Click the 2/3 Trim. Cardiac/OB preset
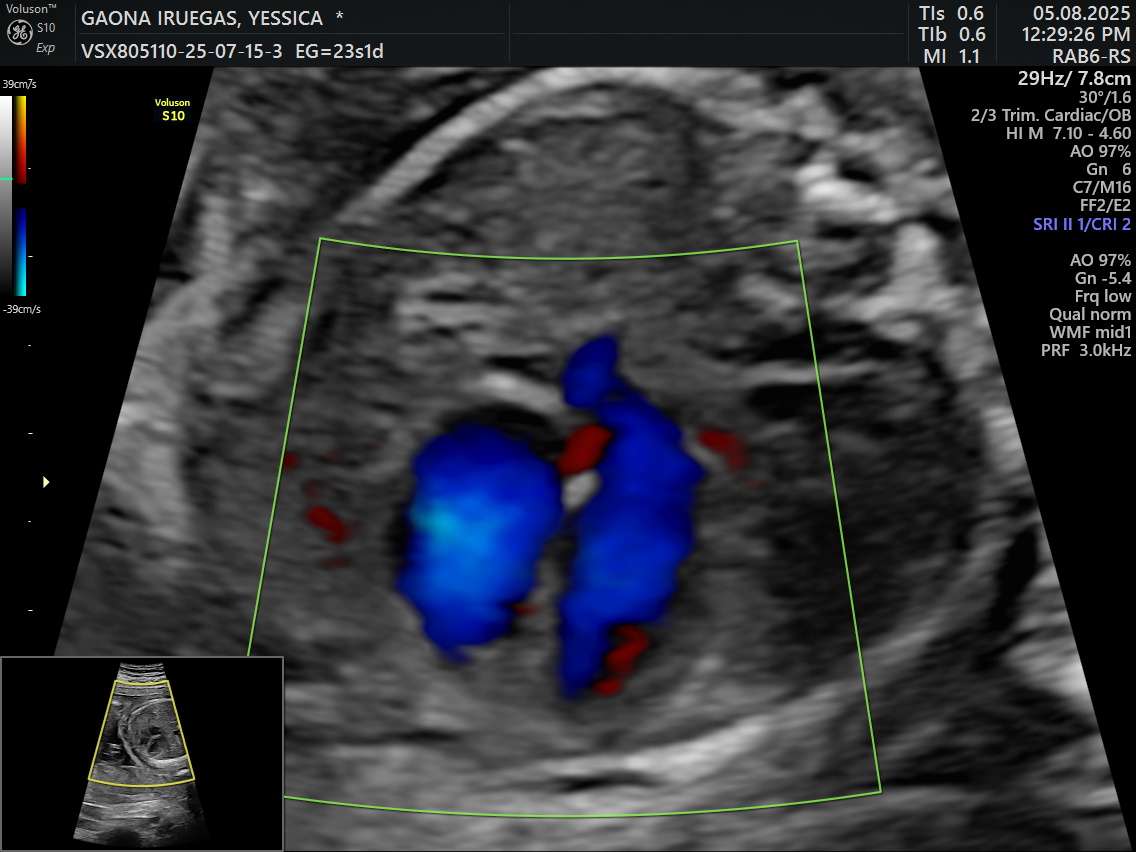This screenshot has width=1136, height=852. click(1051, 115)
